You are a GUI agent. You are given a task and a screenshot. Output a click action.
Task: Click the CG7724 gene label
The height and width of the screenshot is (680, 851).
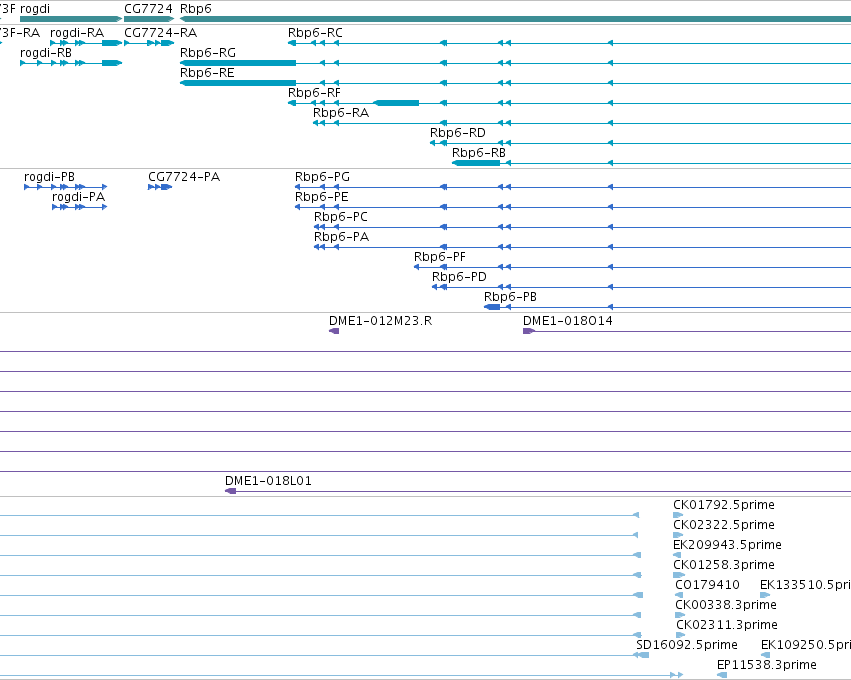click(x=148, y=9)
